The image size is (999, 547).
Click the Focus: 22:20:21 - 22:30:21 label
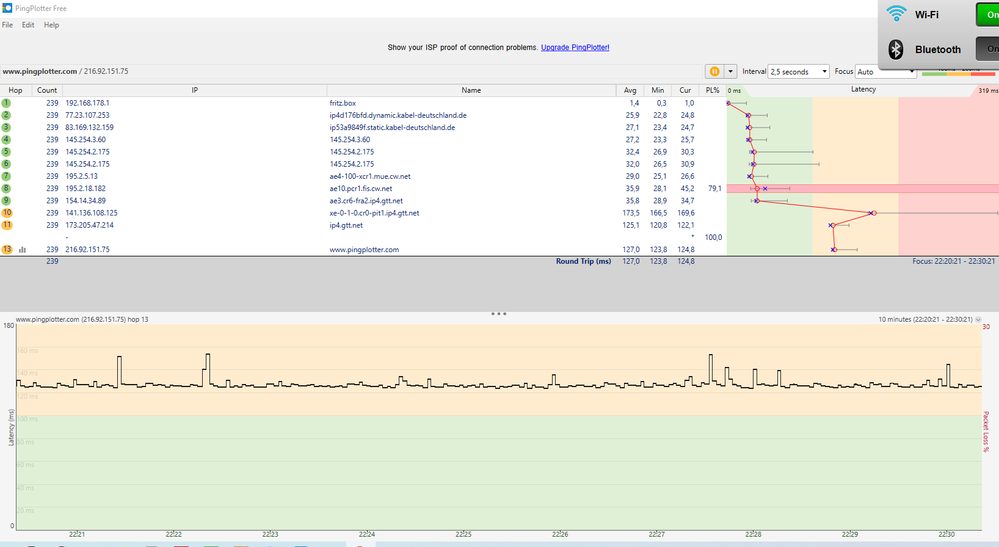tap(953, 261)
